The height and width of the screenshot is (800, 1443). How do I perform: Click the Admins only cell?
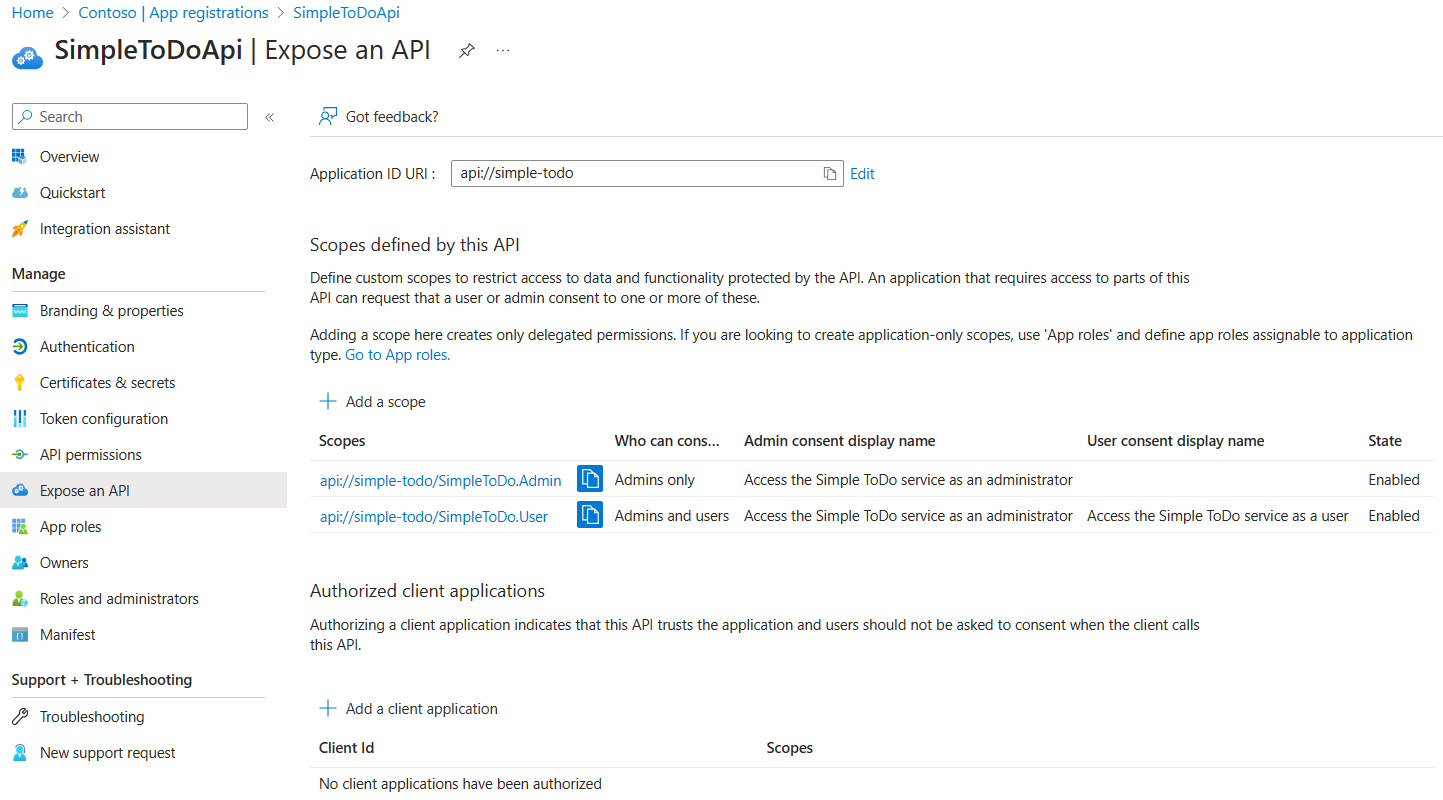pyautogui.click(x=655, y=480)
